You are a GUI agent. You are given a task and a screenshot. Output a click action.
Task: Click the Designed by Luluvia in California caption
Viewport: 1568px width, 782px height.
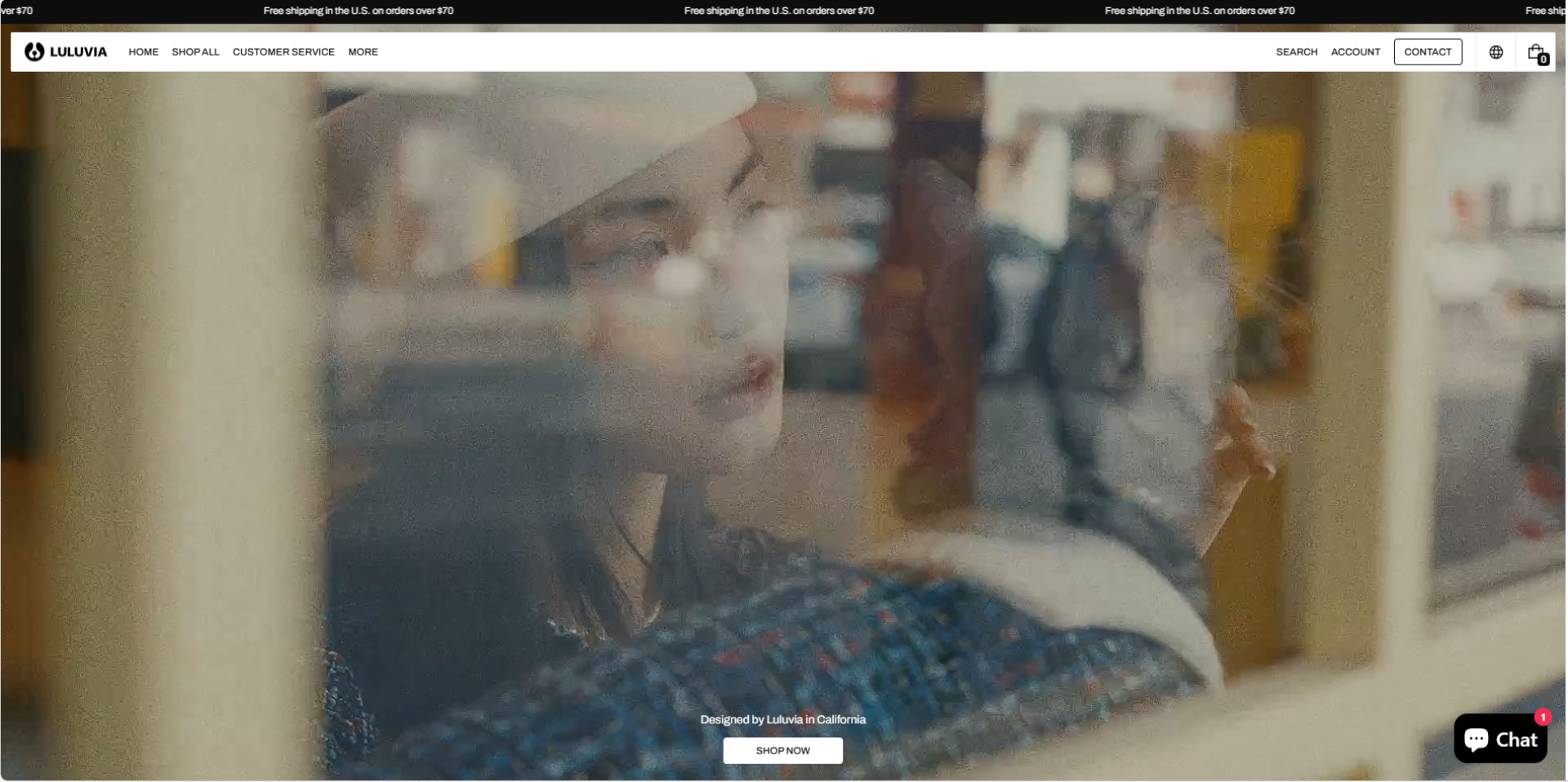(782, 719)
